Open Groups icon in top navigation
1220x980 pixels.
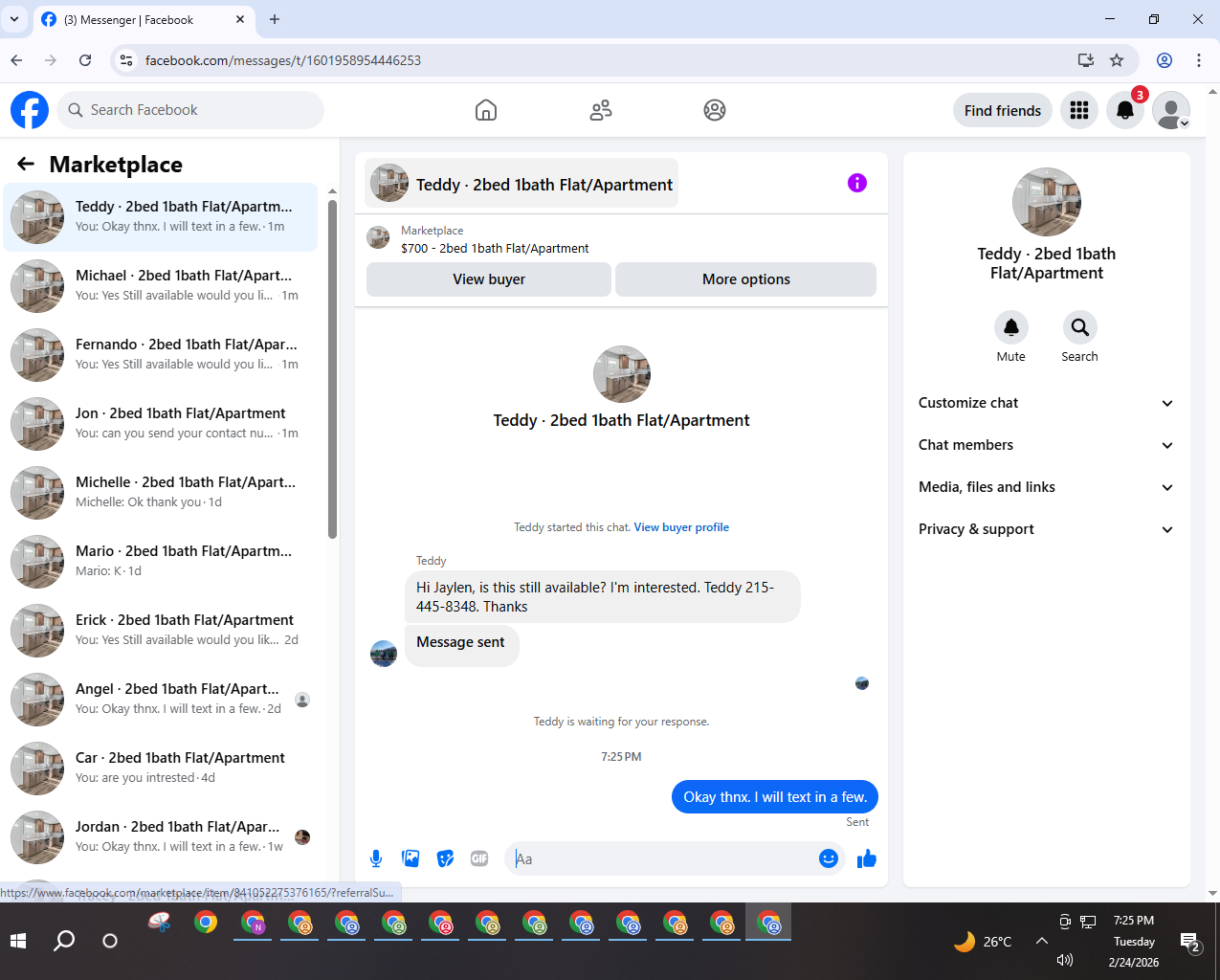coord(715,110)
